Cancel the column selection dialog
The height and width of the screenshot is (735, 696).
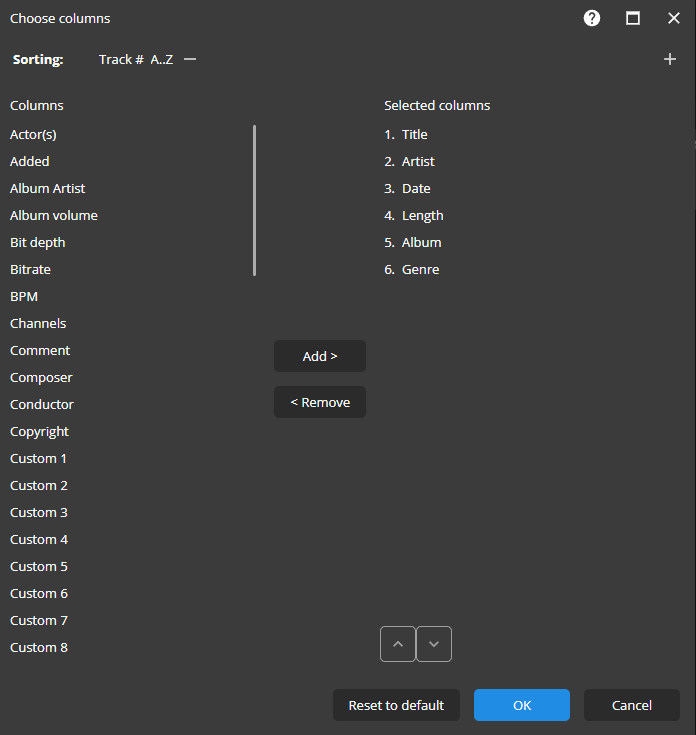click(x=632, y=705)
